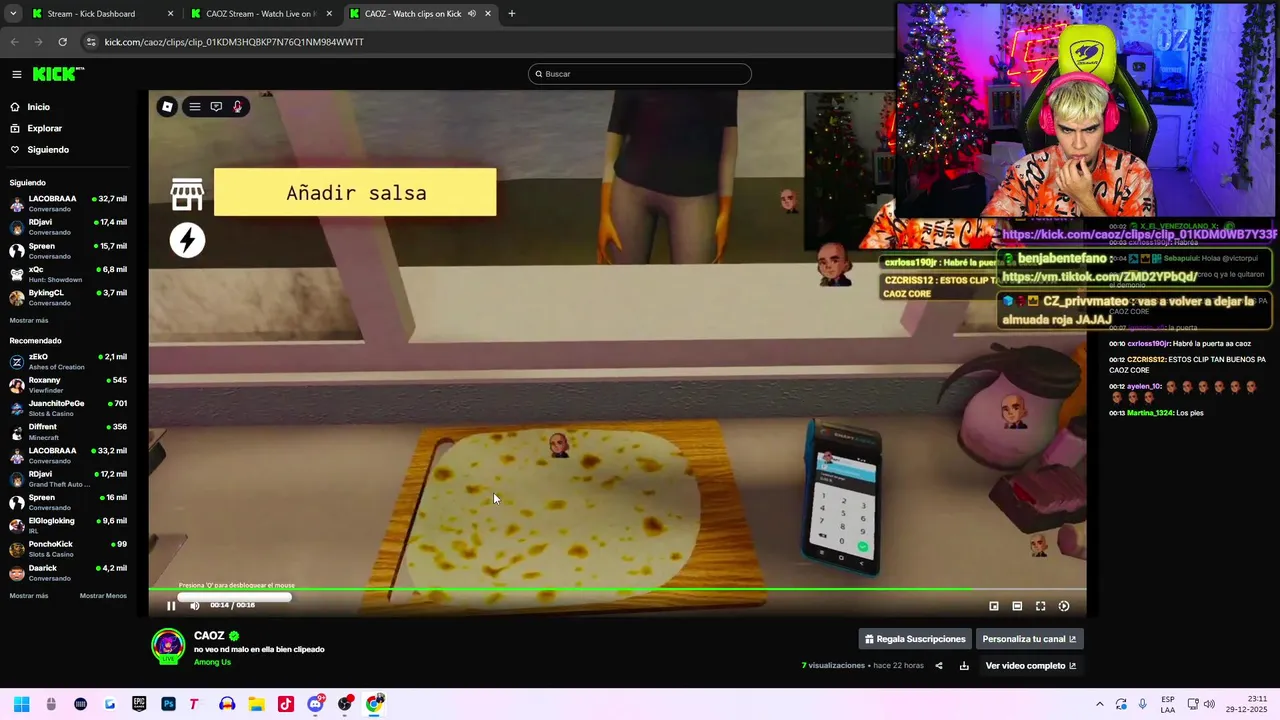
Task: Open xQc channel playing Hunt: Showdown
Action: click(68, 274)
